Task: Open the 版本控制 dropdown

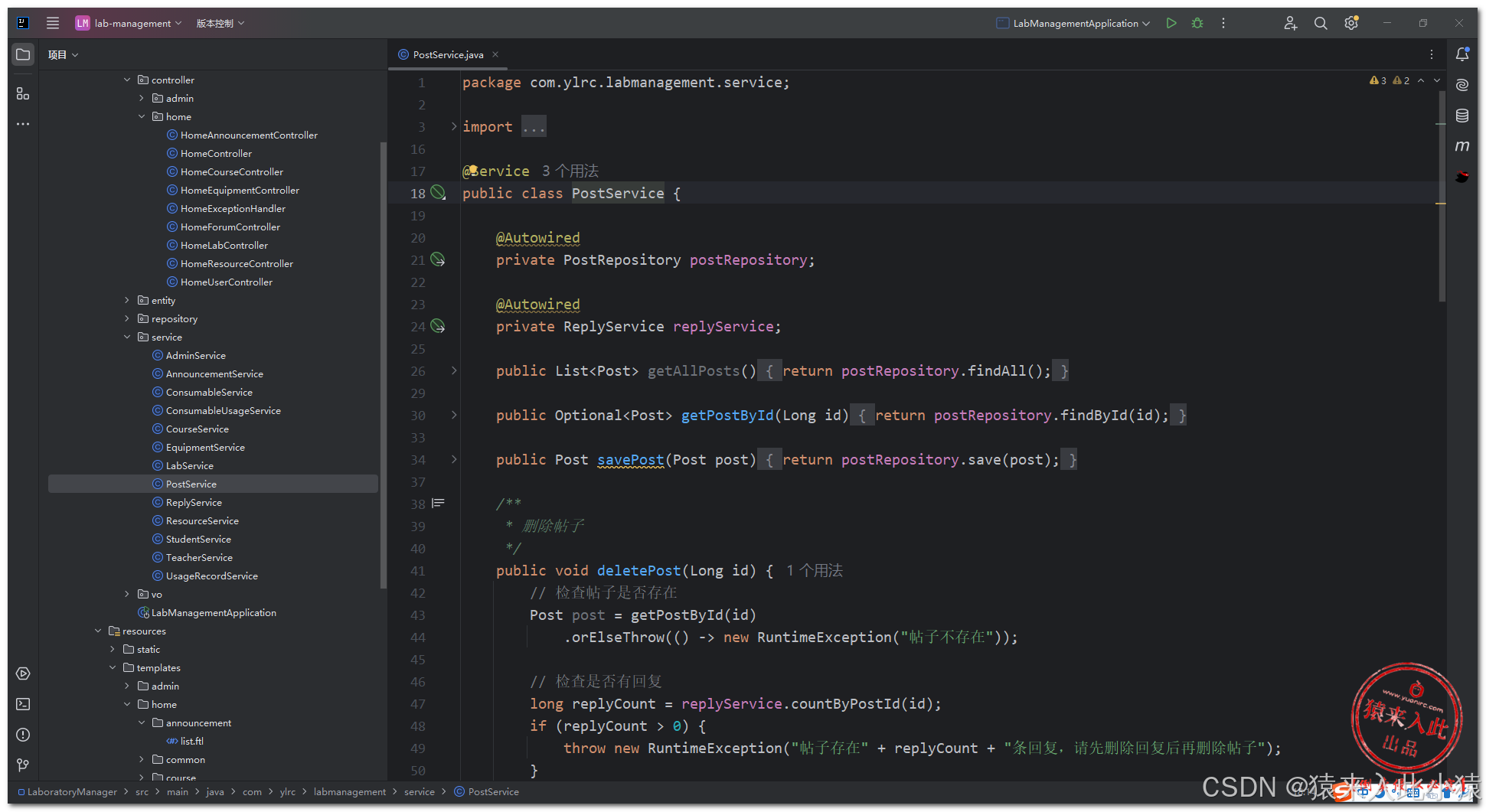Action: pyautogui.click(x=220, y=23)
